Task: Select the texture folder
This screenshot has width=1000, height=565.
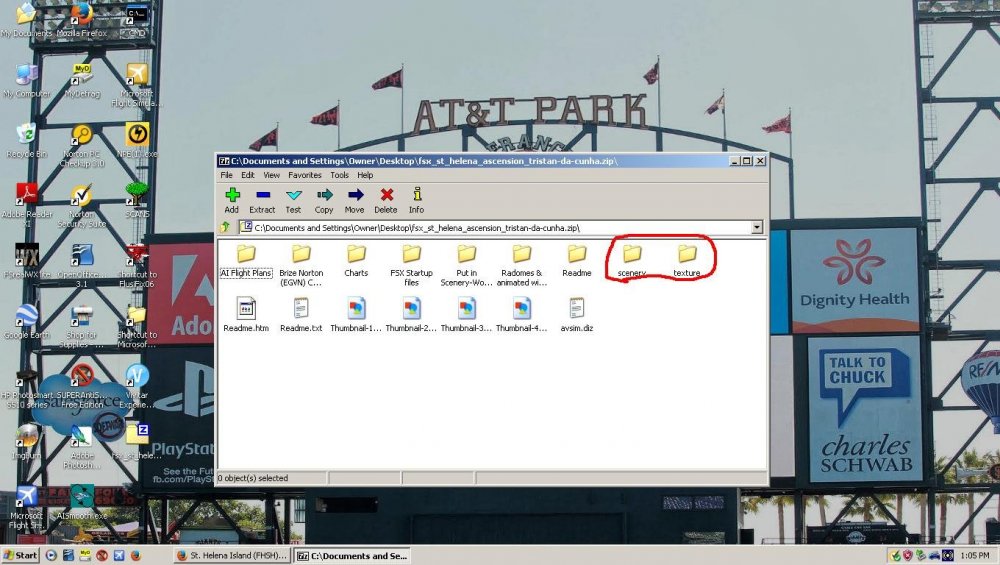Action: (687, 261)
